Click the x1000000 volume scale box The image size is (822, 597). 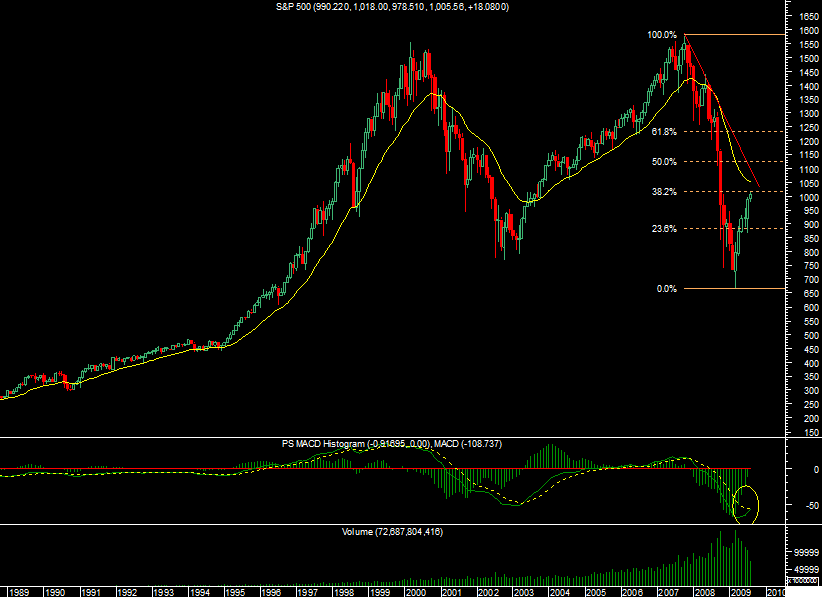804,581
